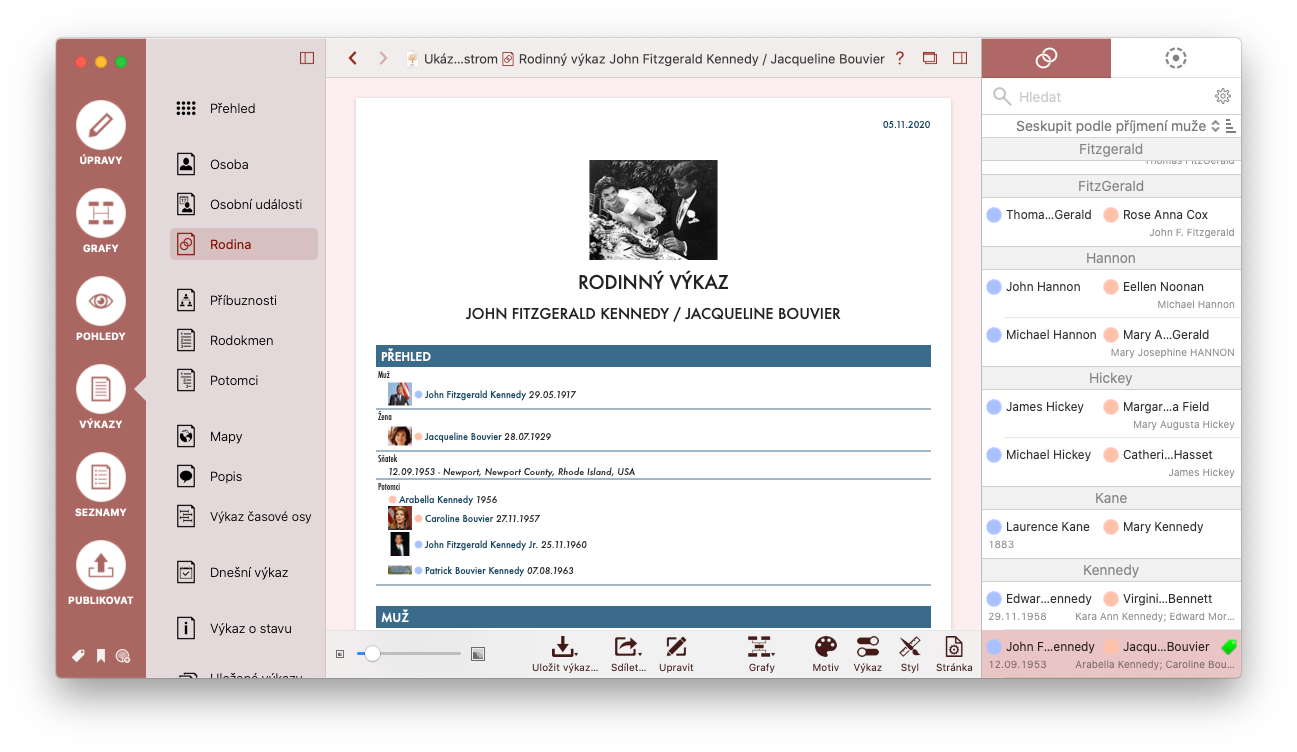Go back with the navigation arrow

pos(353,58)
